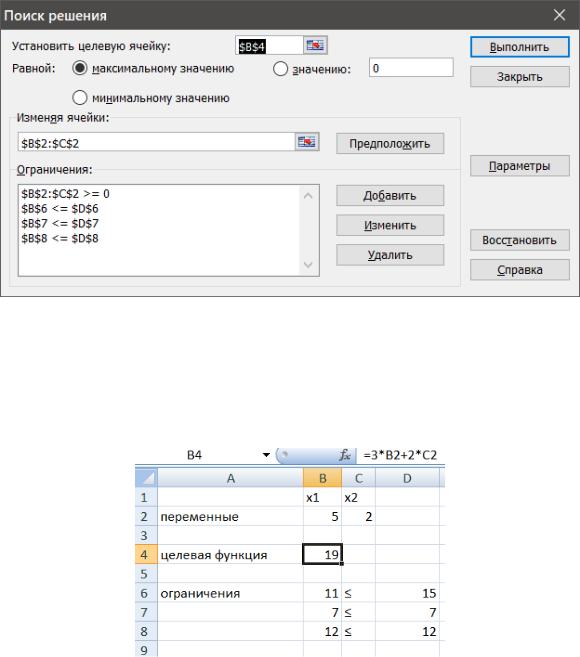Click cell with x2 label

359,497
